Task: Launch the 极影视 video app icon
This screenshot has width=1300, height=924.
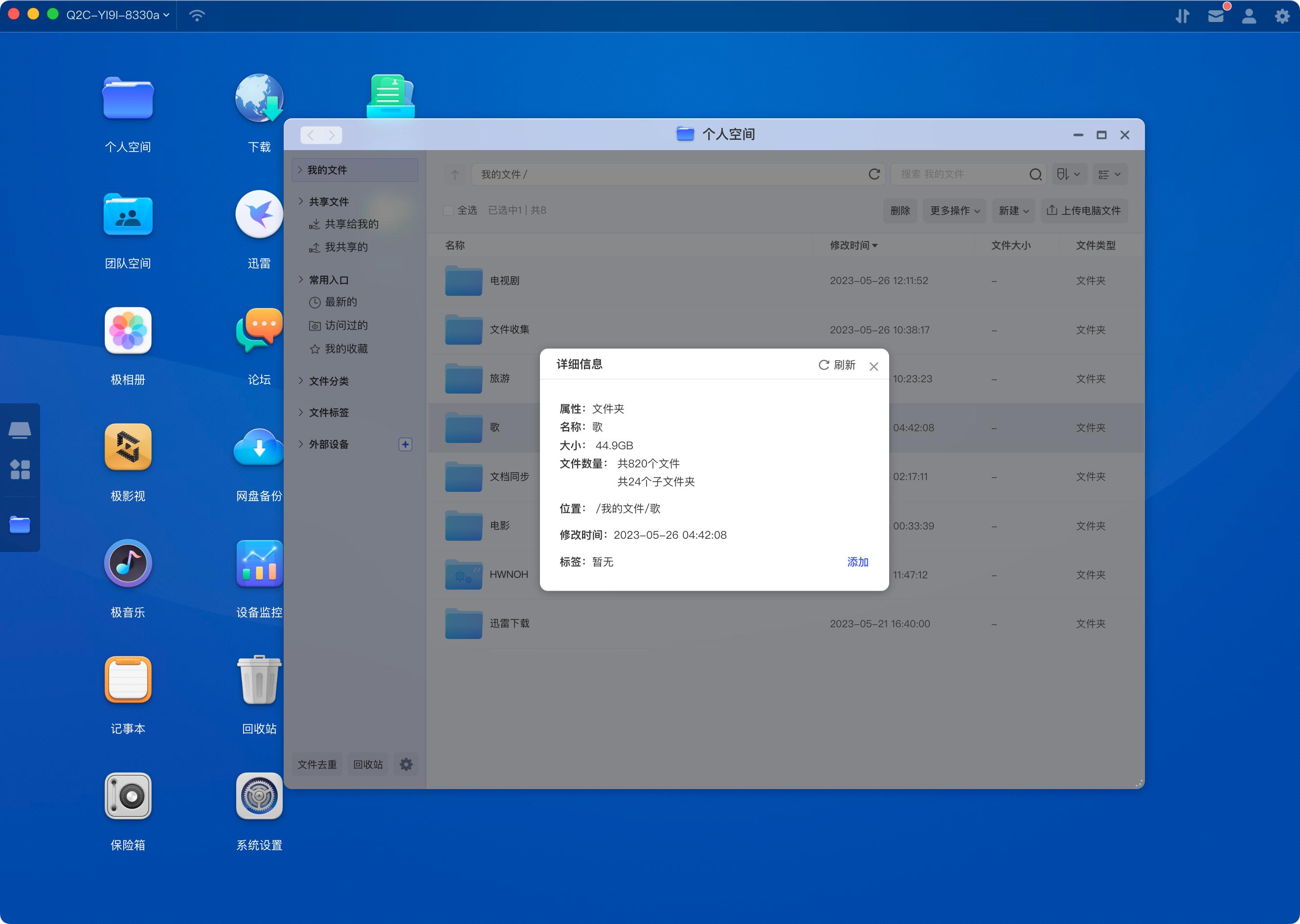Action: pyautogui.click(x=128, y=447)
